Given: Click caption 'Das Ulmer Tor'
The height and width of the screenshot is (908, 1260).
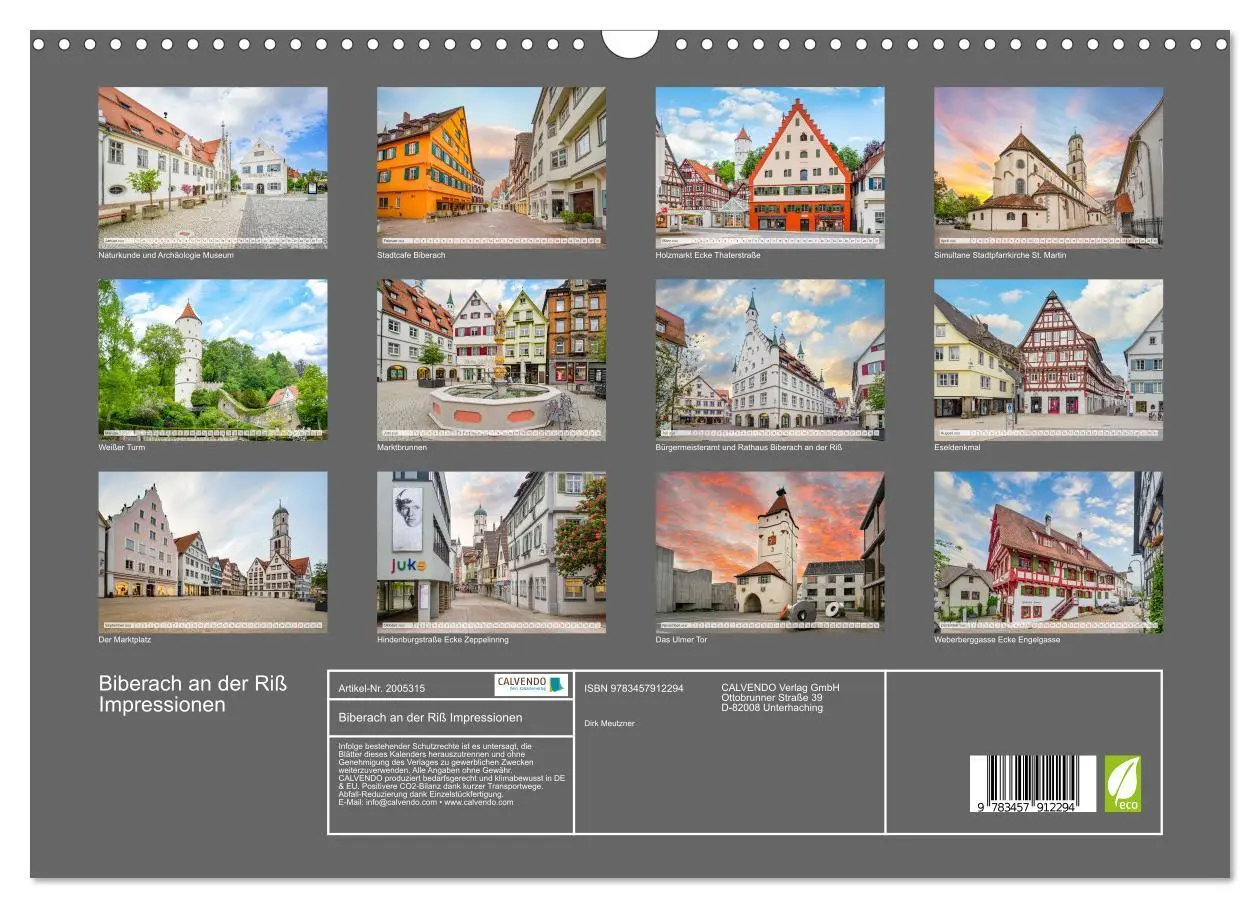Looking at the screenshot, I should click(x=681, y=639).
